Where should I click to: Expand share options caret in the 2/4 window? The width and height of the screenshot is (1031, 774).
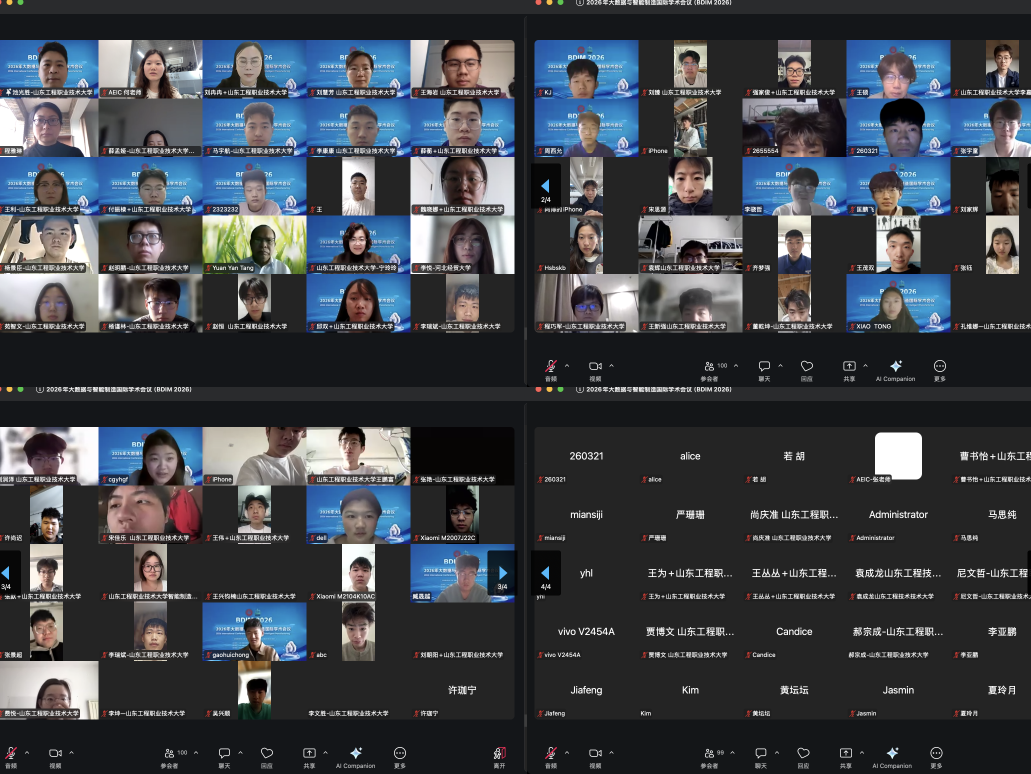[x=865, y=366]
